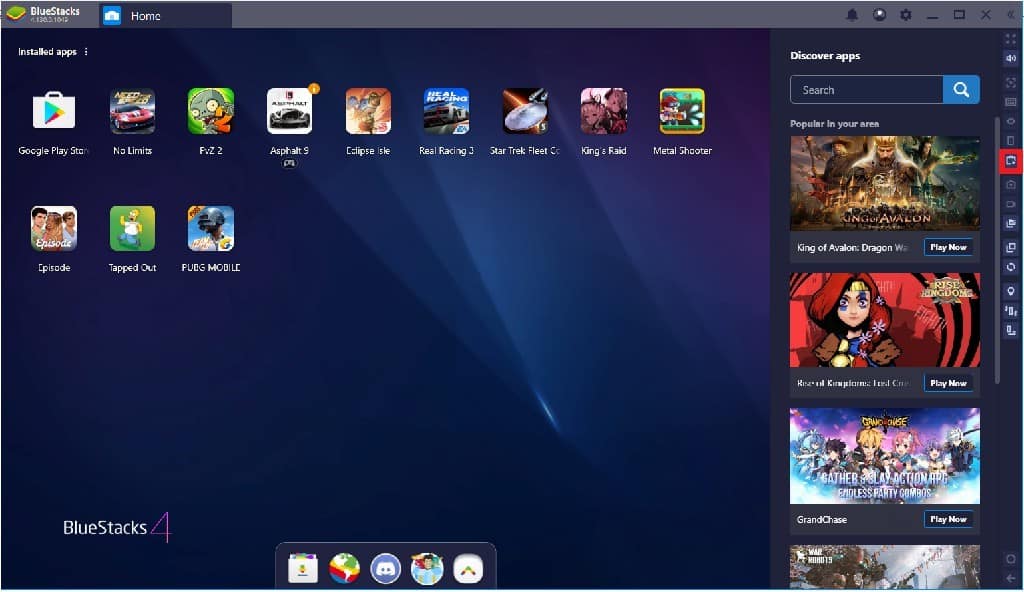Open the globe ball icon in the dock
The image size is (1024, 592).
pyautogui.click(x=344, y=568)
